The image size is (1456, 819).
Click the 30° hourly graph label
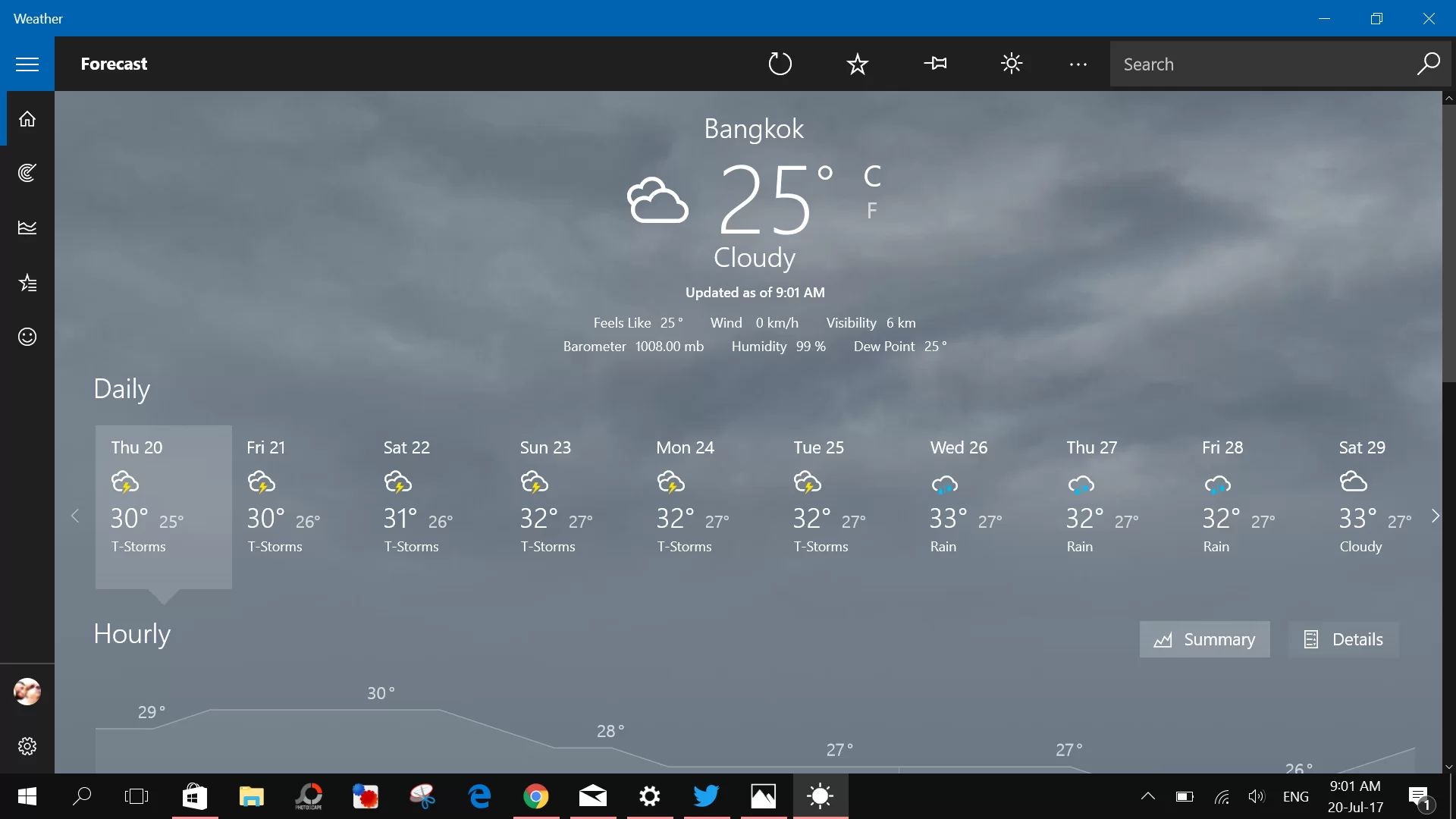point(381,693)
